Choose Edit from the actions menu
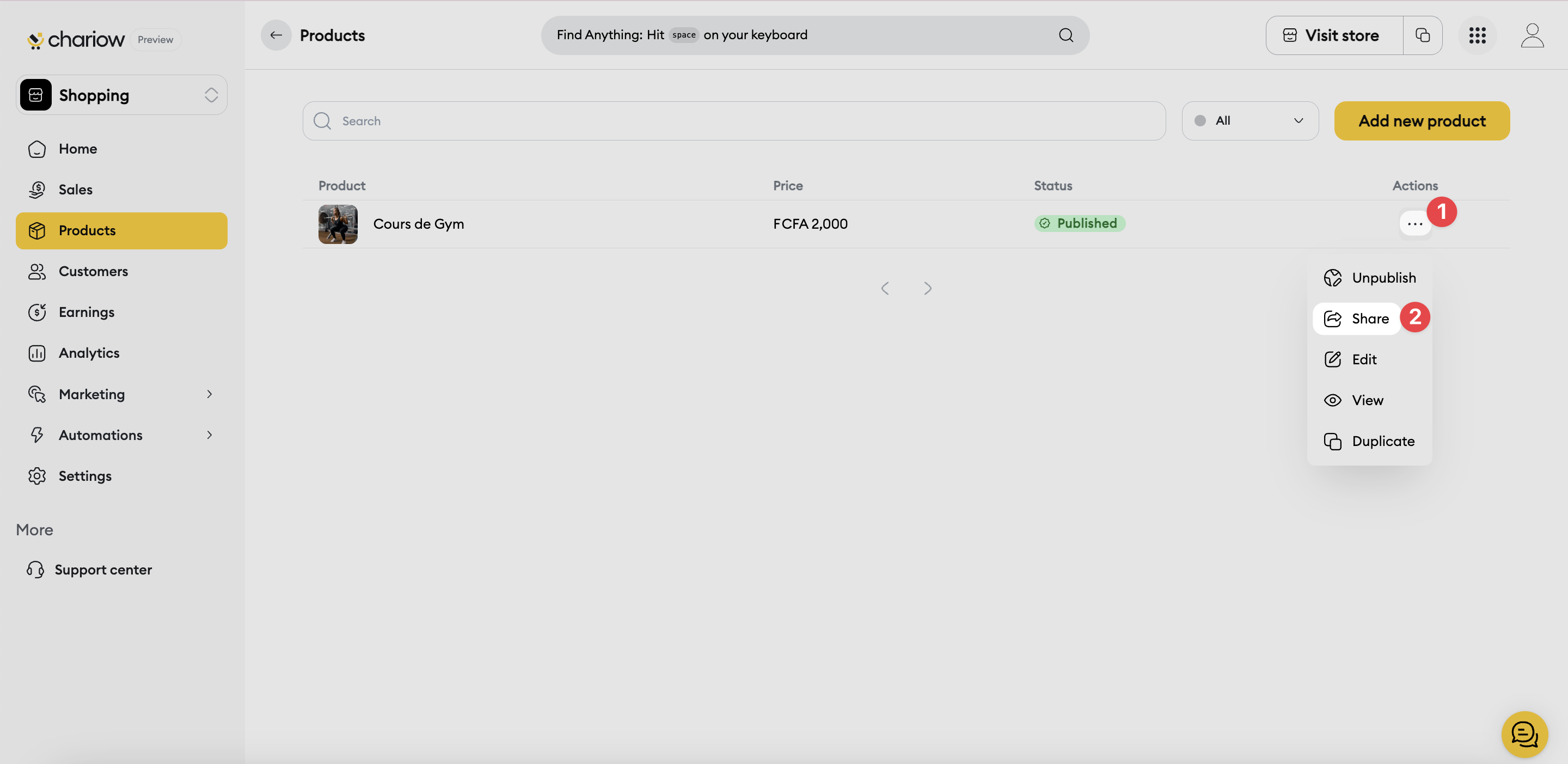 pyautogui.click(x=1370, y=360)
